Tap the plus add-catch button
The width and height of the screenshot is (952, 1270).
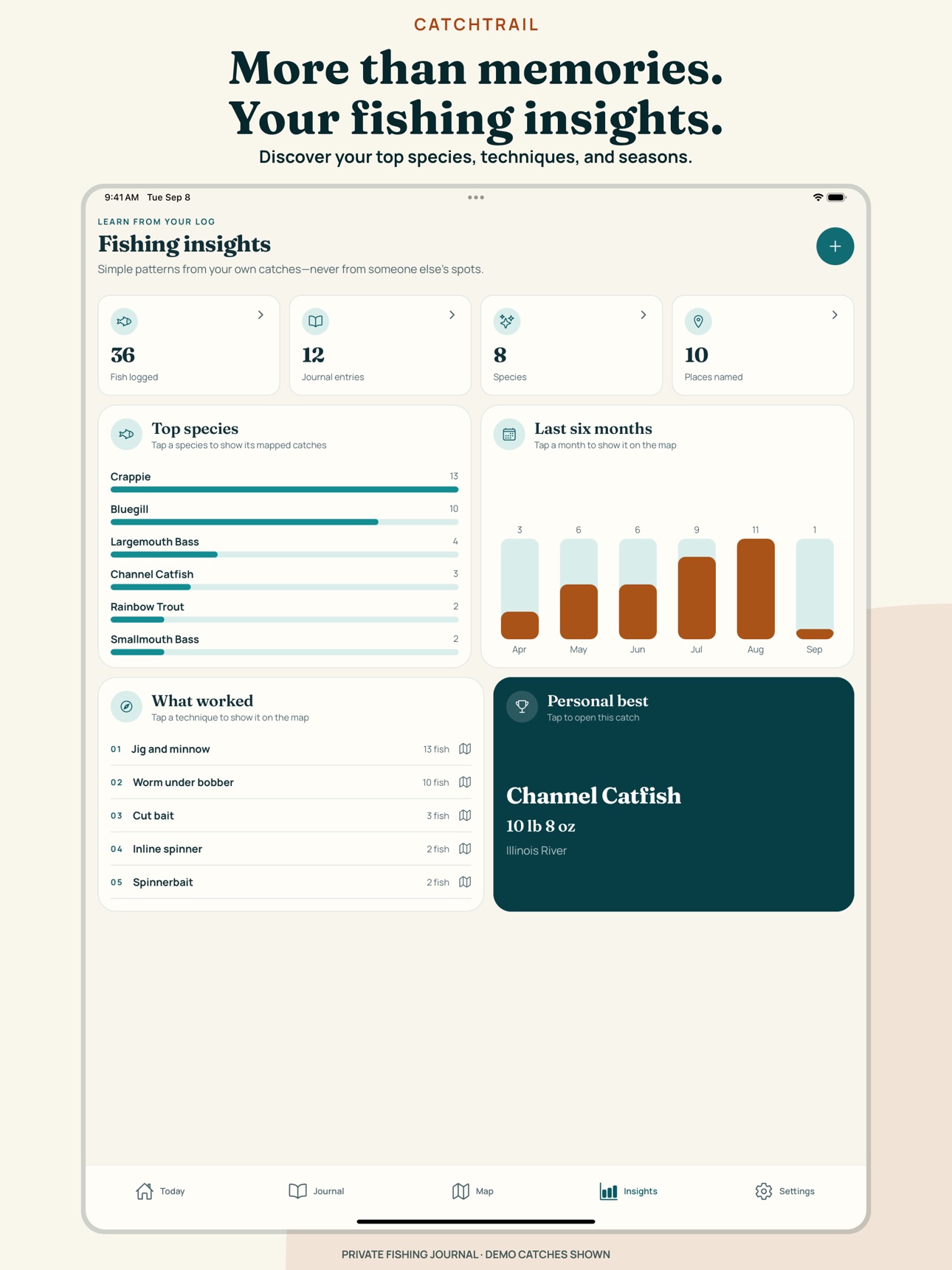pos(835,246)
